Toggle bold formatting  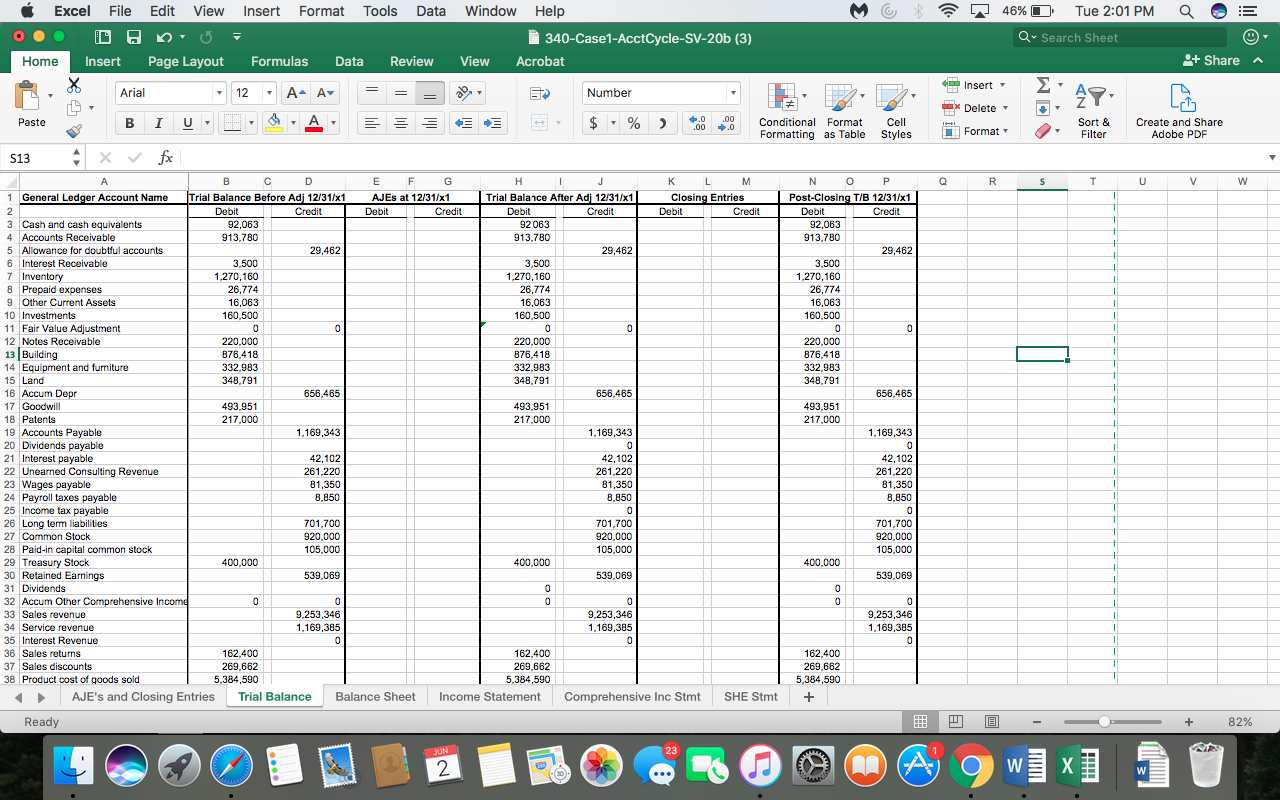click(130, 121)
